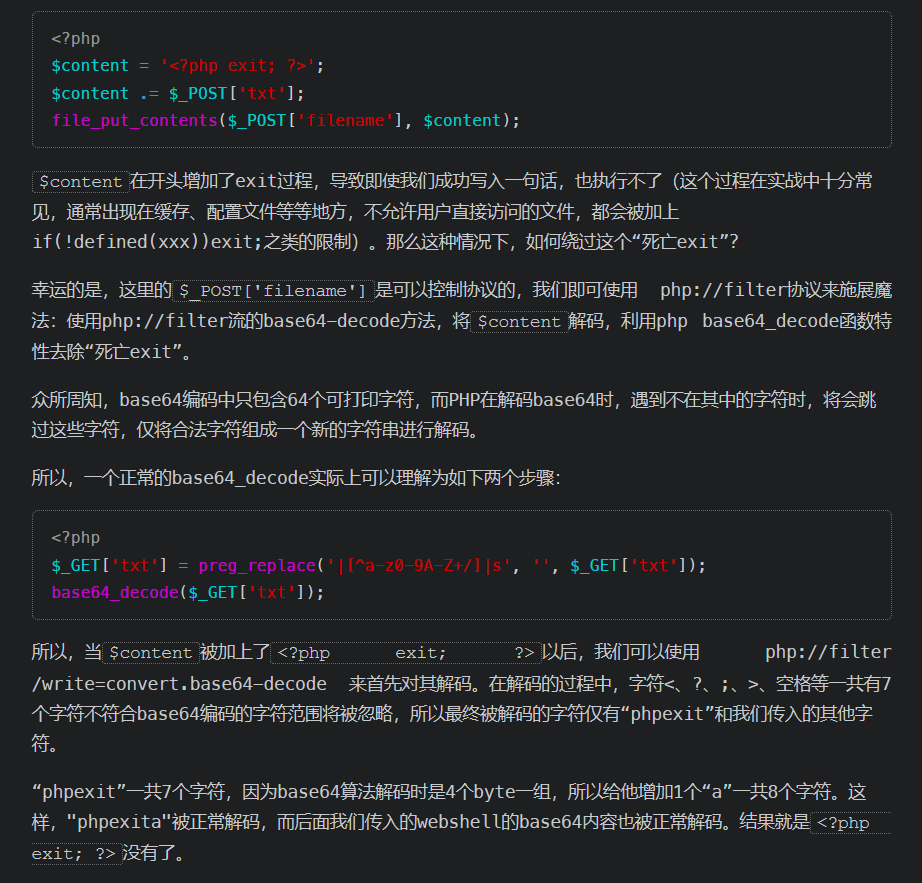
Task: Click the inline "<?php exit; ?>" code before 以后
Action: coord(406,653)
